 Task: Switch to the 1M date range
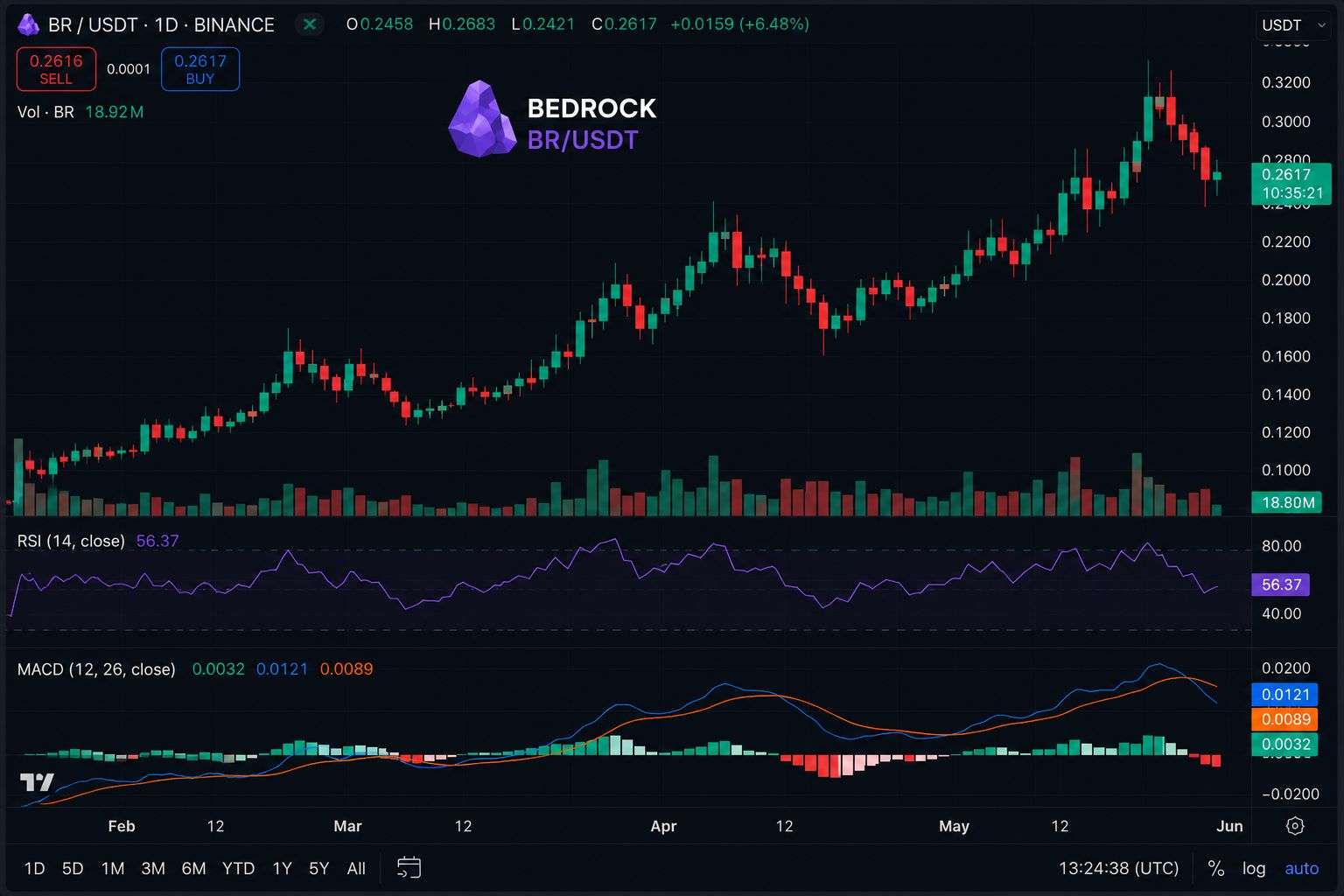tap(113, 868)
